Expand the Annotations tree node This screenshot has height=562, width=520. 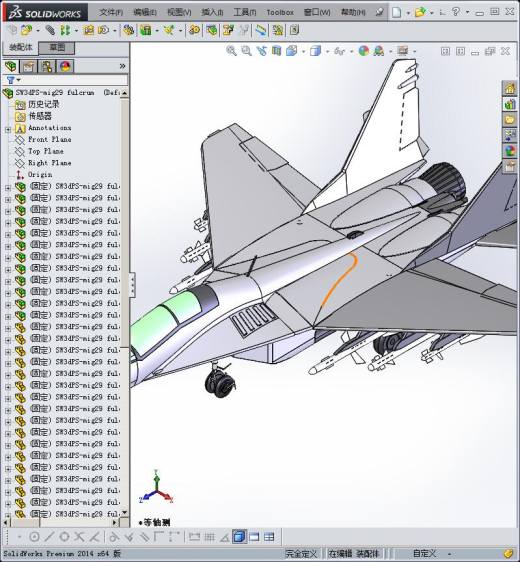8,129
